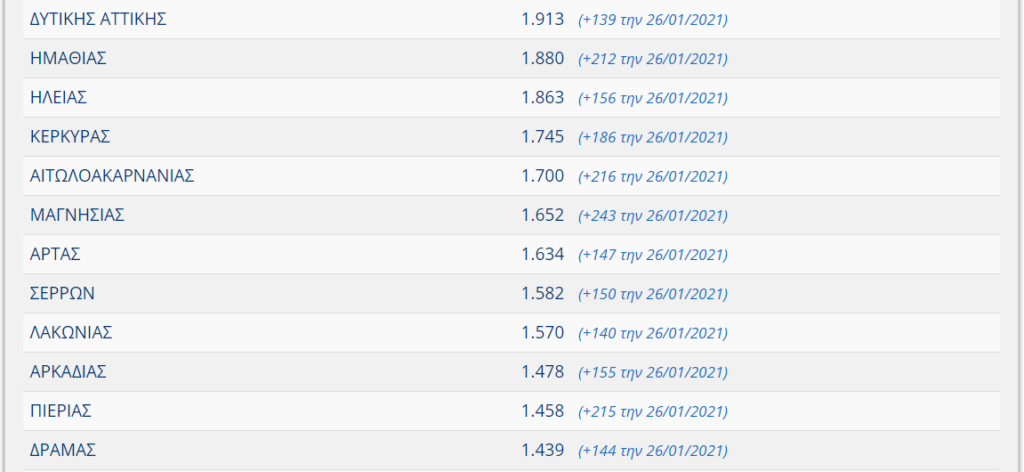Click the +212 την 26/01/2021 note
The image size is (1024, 472).
pyautogui.click(x=653, y=59)
